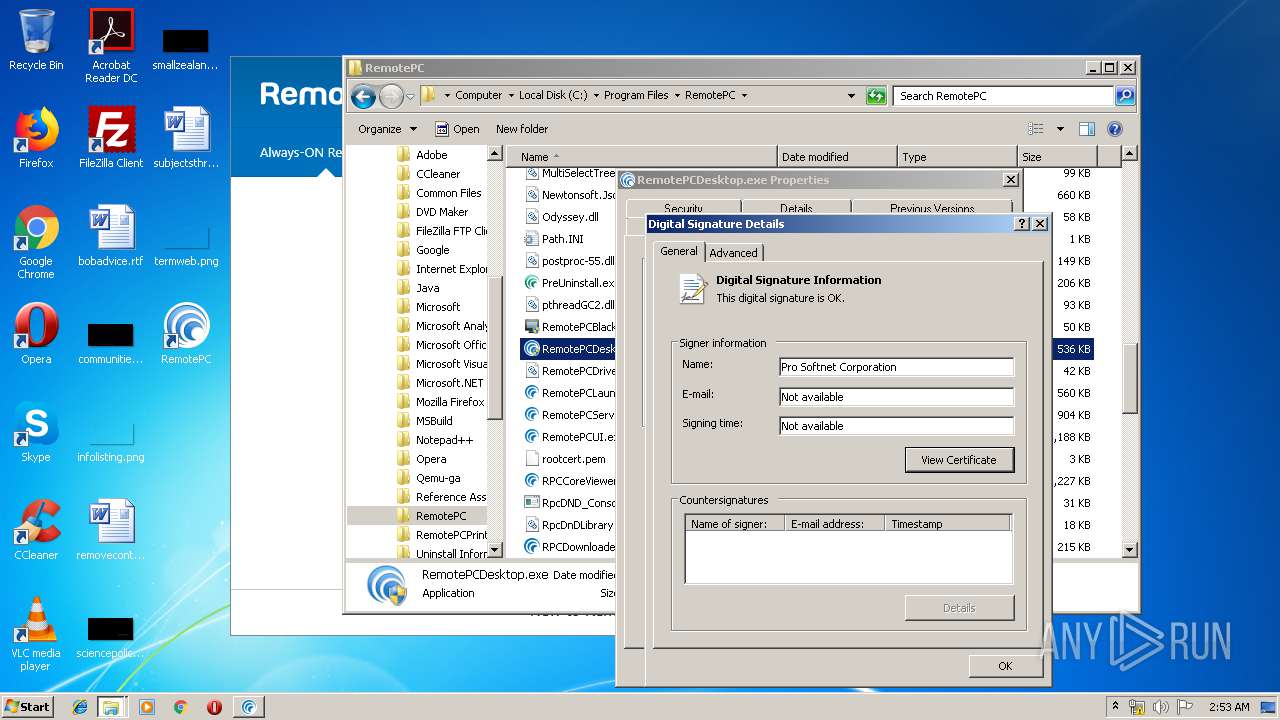This screenshot has width=1280, height=720.
Task: Click OK in Digital Signature Details
Action: coord(1005,666)
